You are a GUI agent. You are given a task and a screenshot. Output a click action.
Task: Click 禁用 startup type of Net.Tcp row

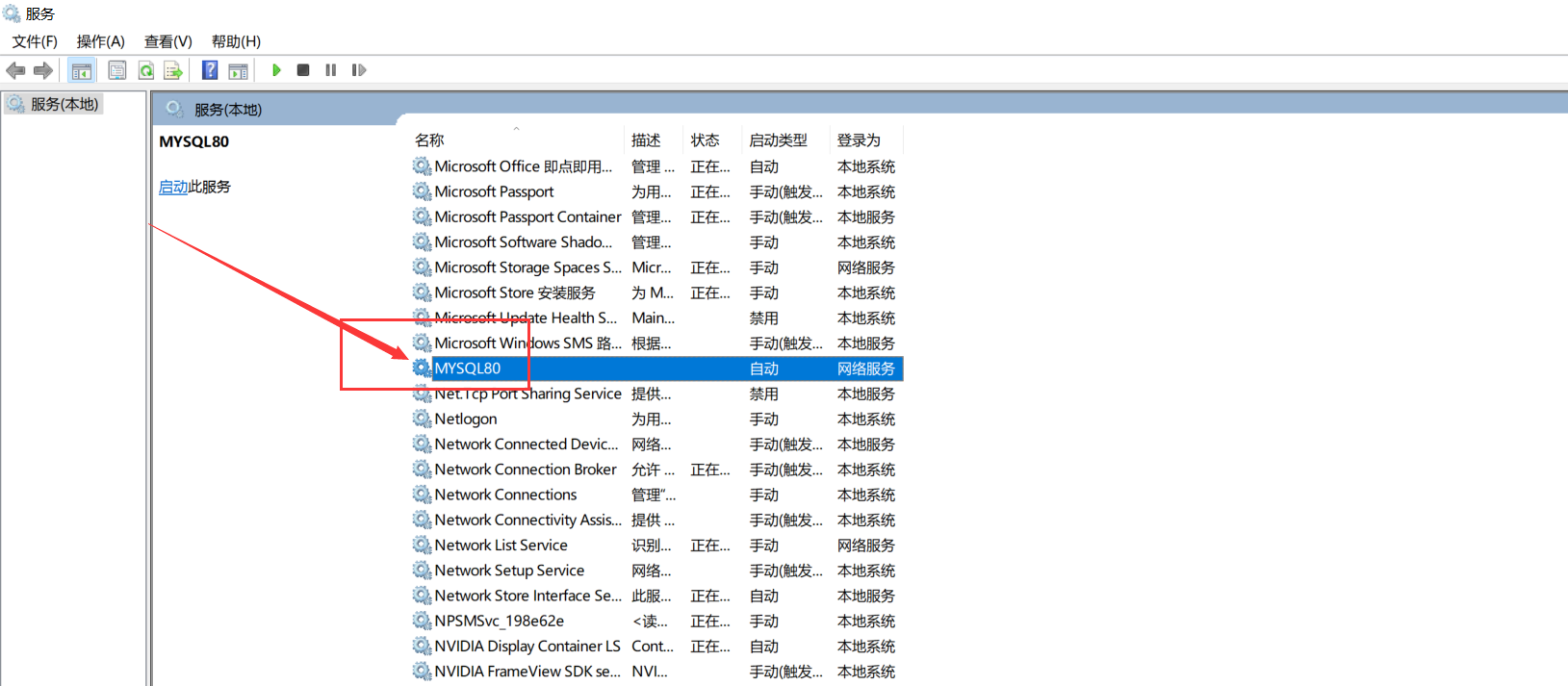tap(764, 394)
